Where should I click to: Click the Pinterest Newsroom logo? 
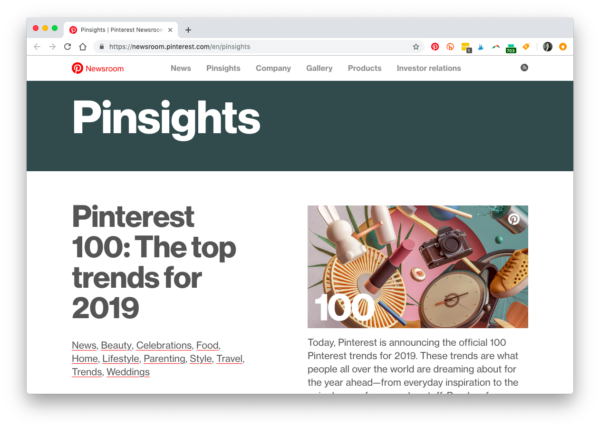(98, 68)
